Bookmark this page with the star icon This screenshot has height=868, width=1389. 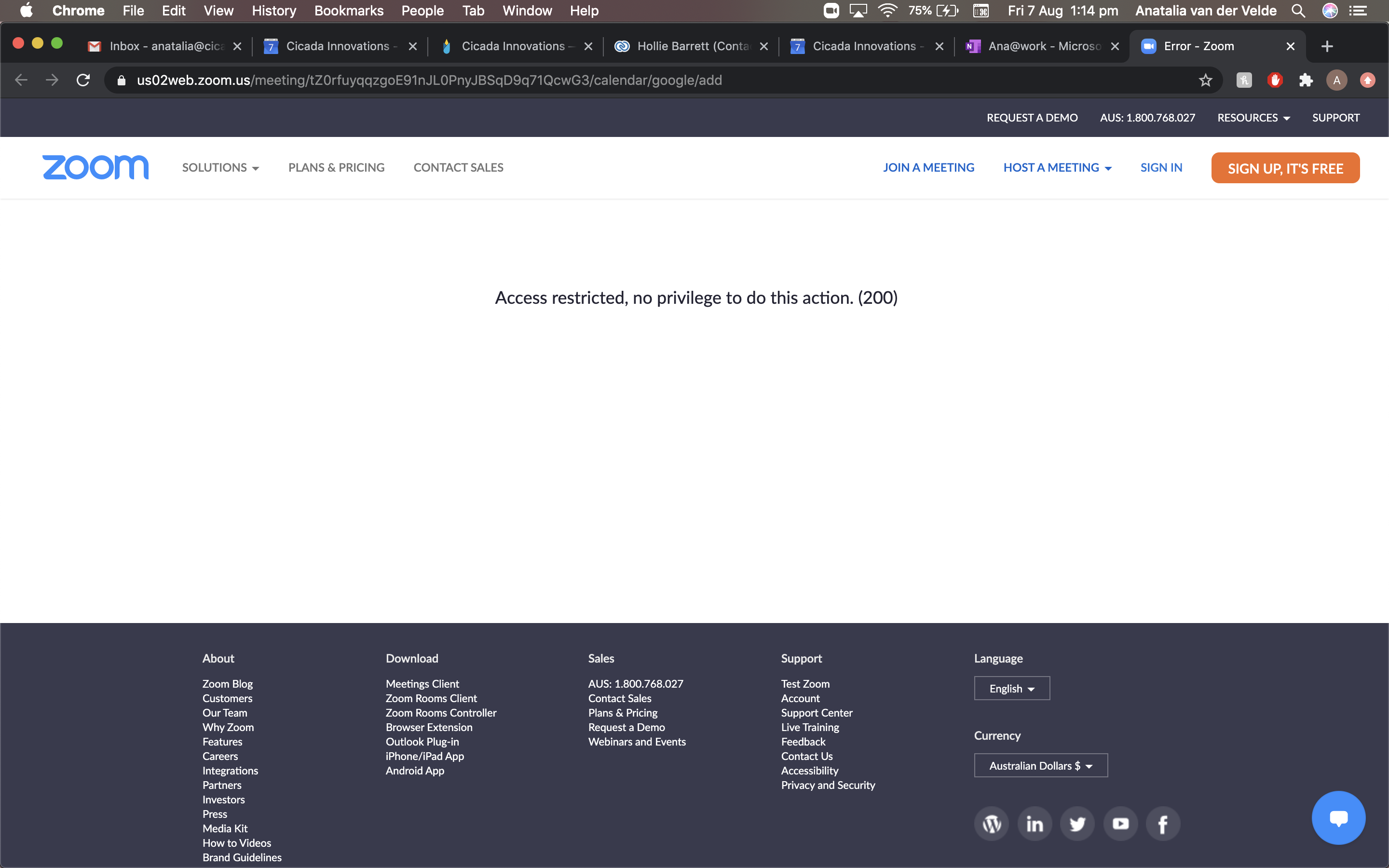coord(1205,81)
